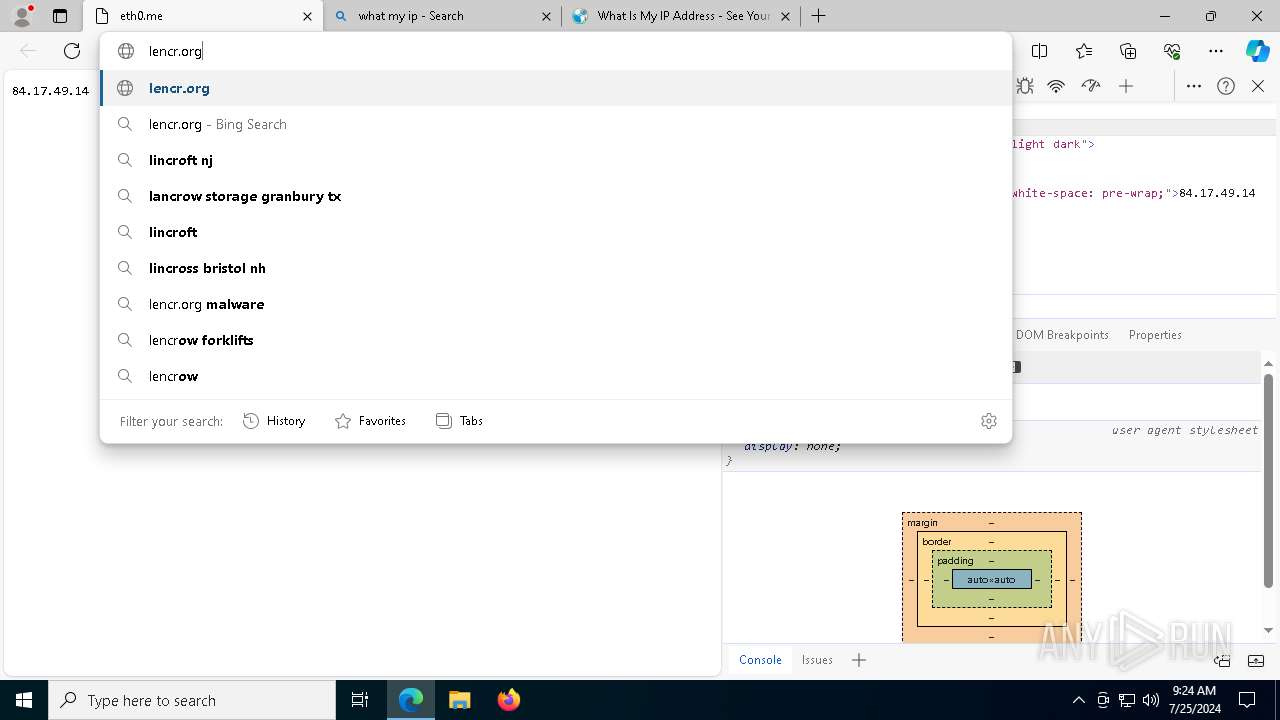Click the DevTools dock quick view icon
Image resolution: width=1280 pixels, height=720 pixels.
coord(1222,660)
